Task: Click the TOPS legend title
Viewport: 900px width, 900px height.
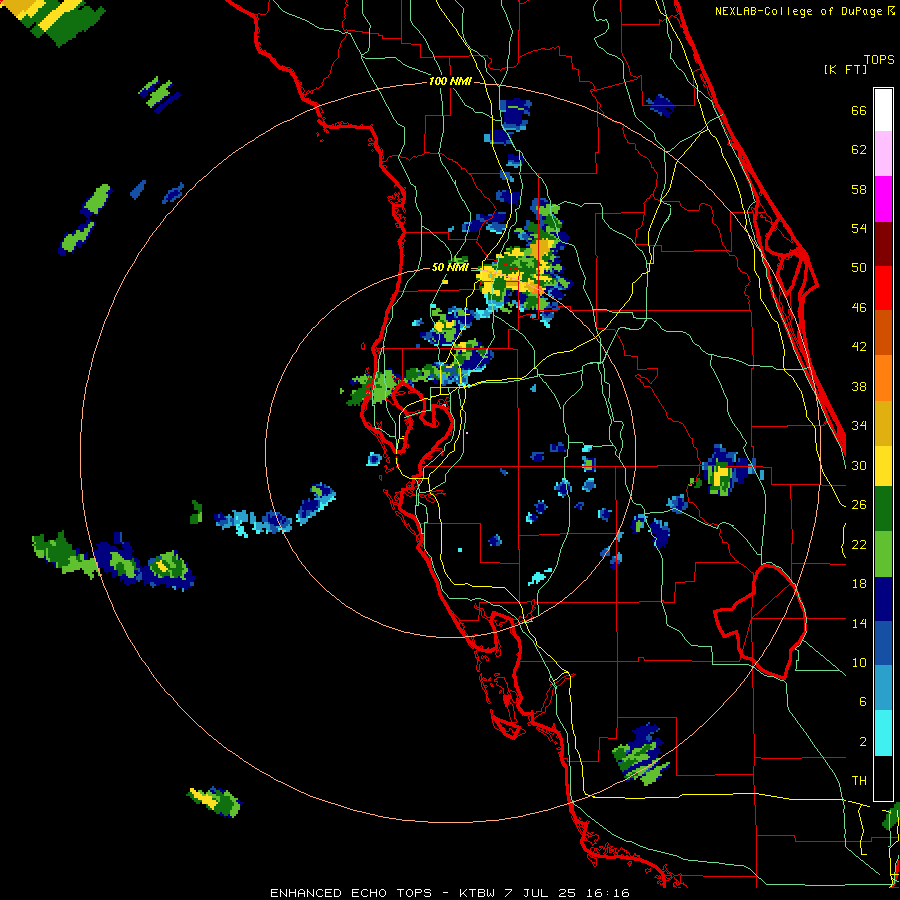Action: pyautogui.click(x=878, y=59)
